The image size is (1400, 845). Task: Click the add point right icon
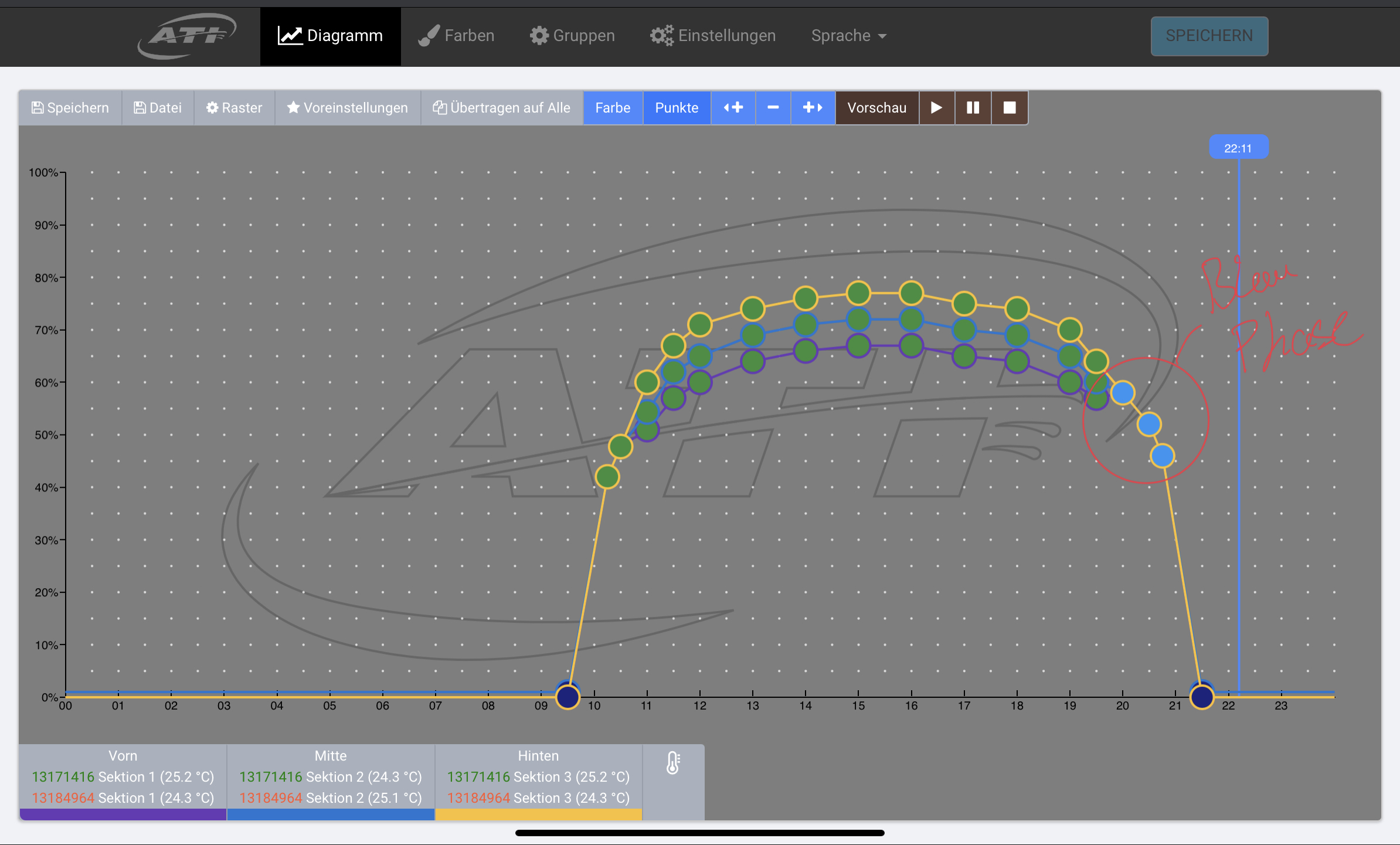pyautogui.click(x=813, y=108)
